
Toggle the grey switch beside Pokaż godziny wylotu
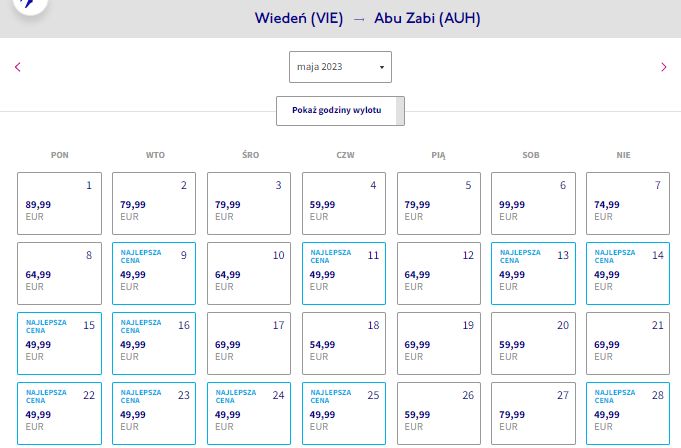pos(400,111)
